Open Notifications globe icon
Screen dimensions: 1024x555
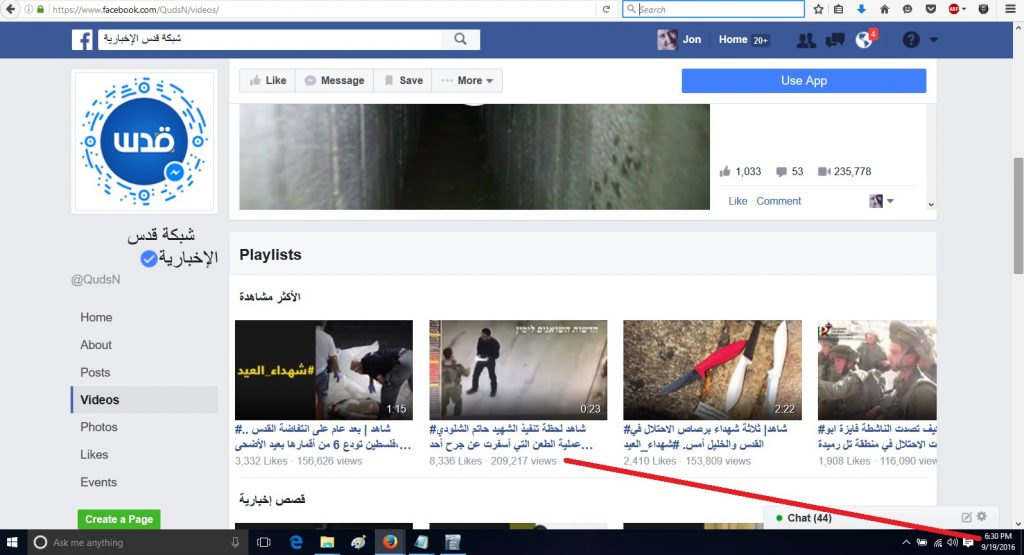(x=864, y=40)
